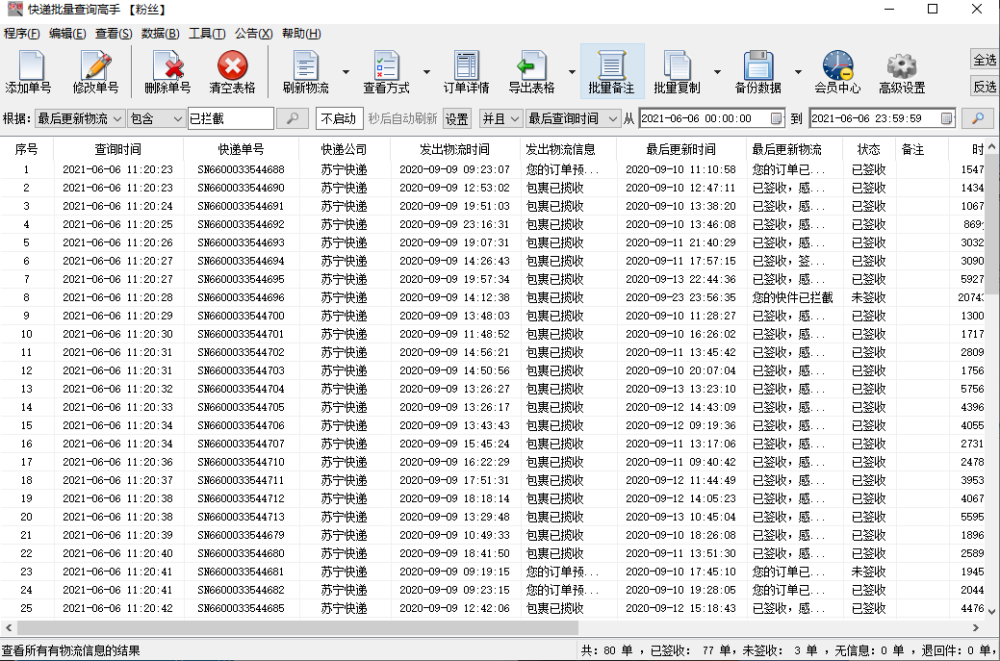Screen dimensions: 1000x661
Task: Select tracking number SN6600033544713
Action: tap(240, 517)
